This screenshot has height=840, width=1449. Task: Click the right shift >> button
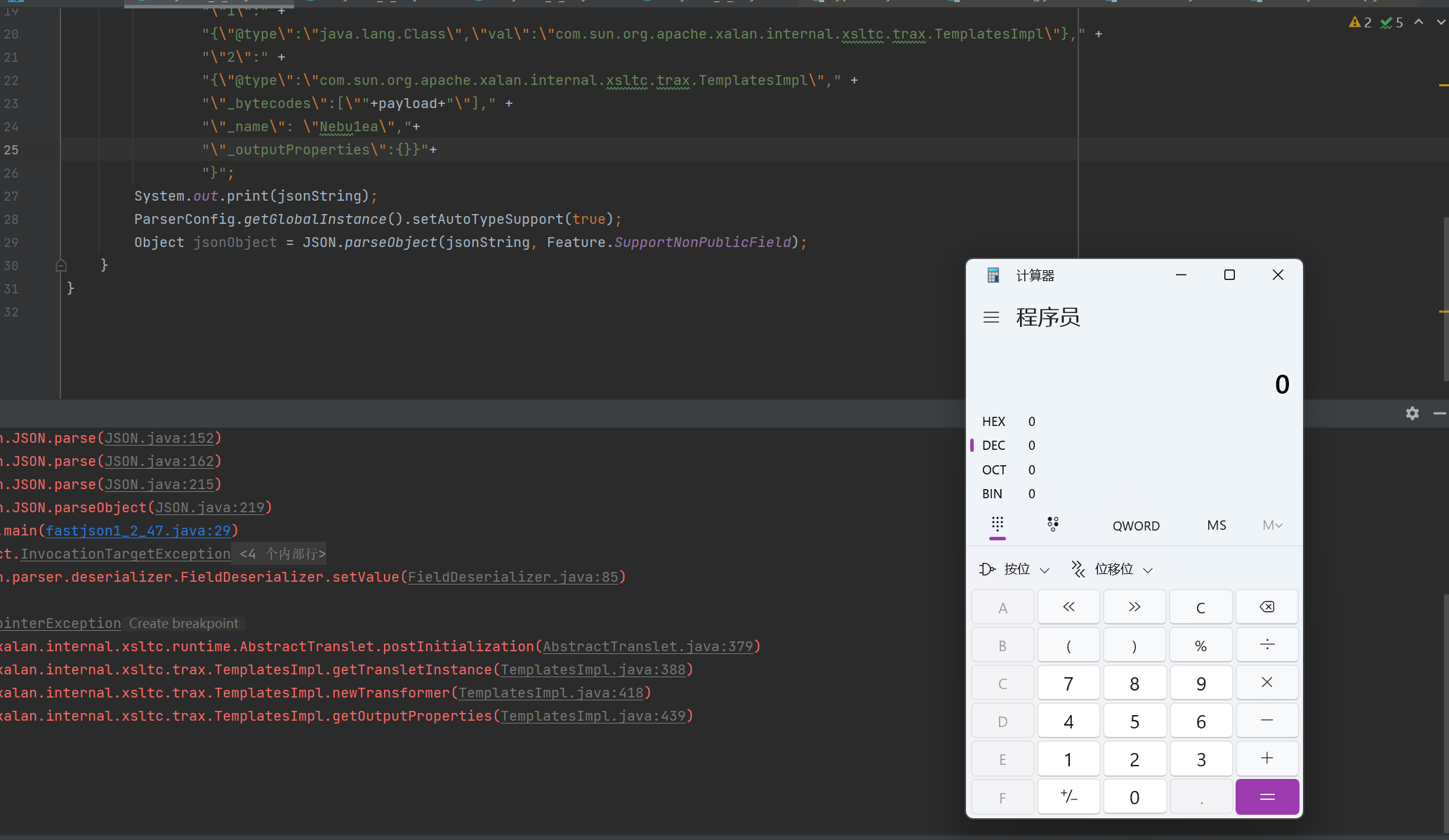(x=1134, y=607)
